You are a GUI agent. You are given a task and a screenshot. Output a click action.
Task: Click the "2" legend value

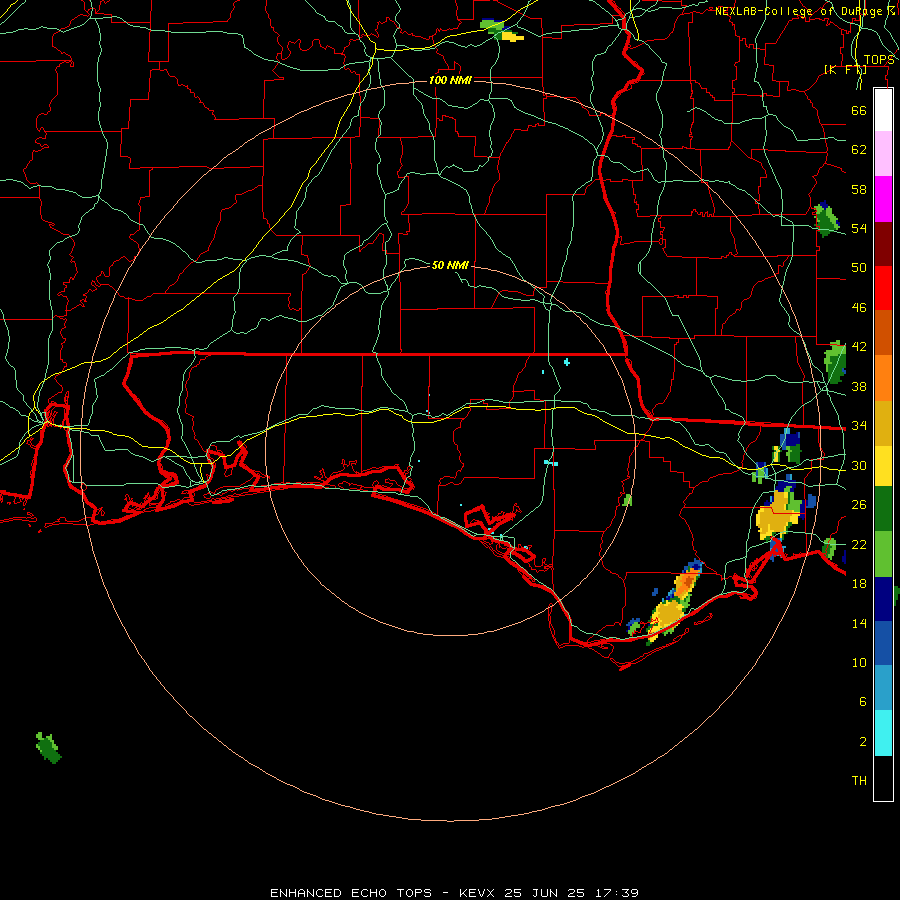863,742
